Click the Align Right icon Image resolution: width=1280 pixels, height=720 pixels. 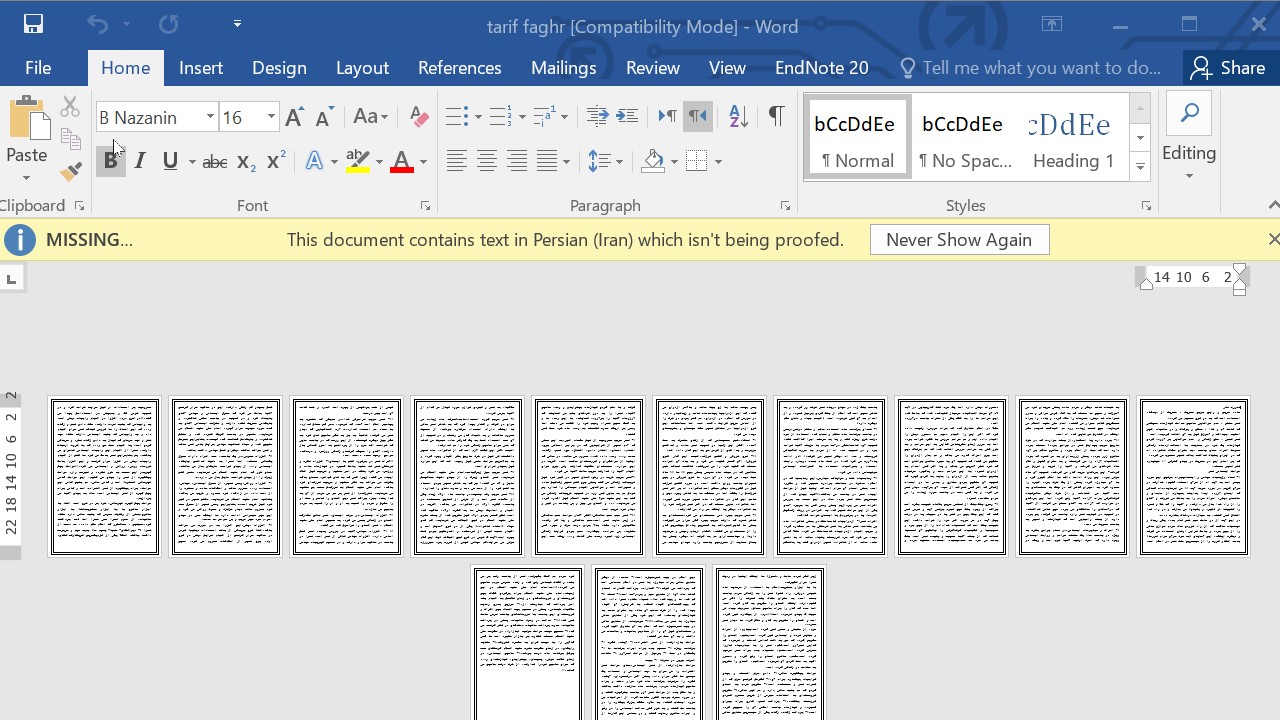pyautogui.click(x=516, y=161)
